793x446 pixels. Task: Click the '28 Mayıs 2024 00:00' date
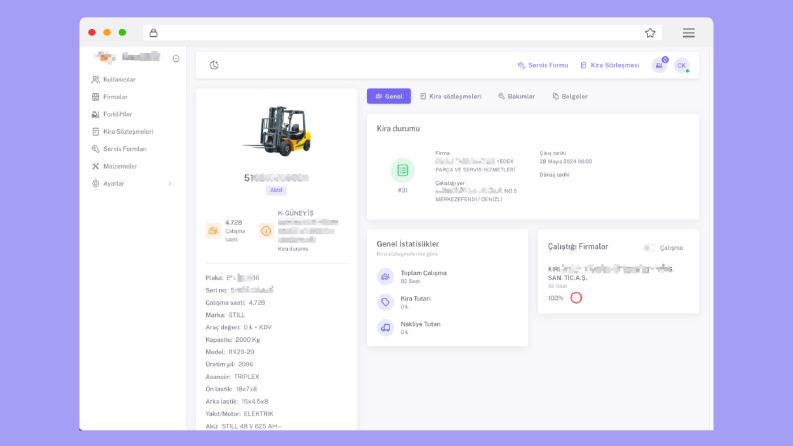pos(565,161)
